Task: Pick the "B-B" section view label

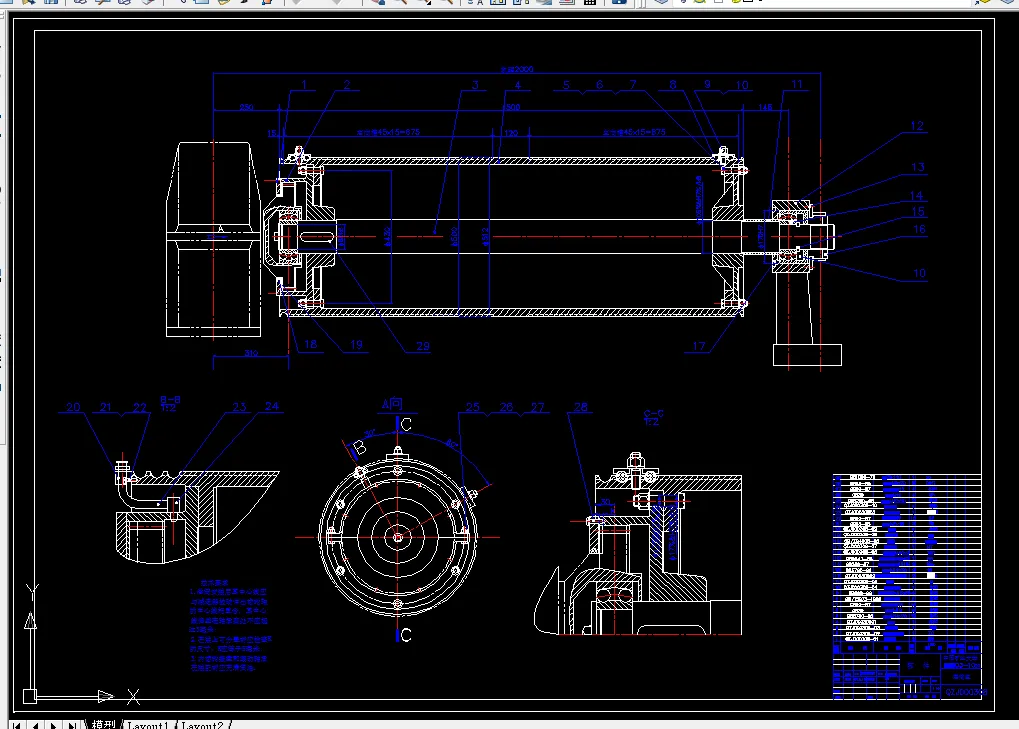Action: point(170,400)
